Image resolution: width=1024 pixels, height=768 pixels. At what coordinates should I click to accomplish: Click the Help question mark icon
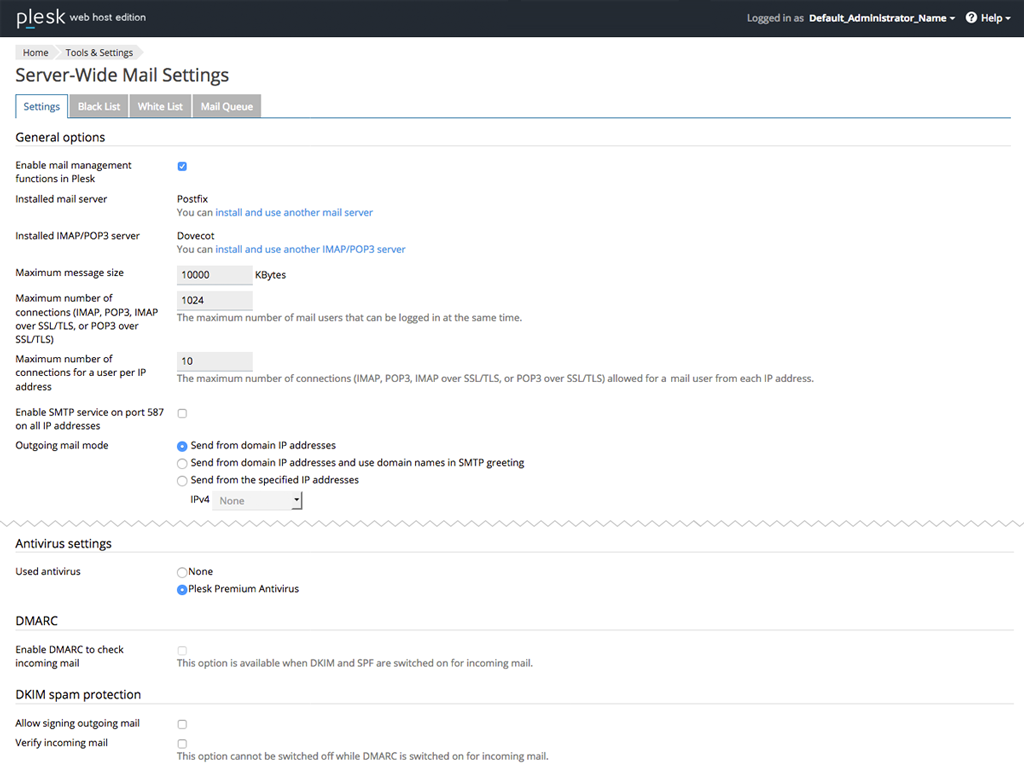(x=971, y=18)
